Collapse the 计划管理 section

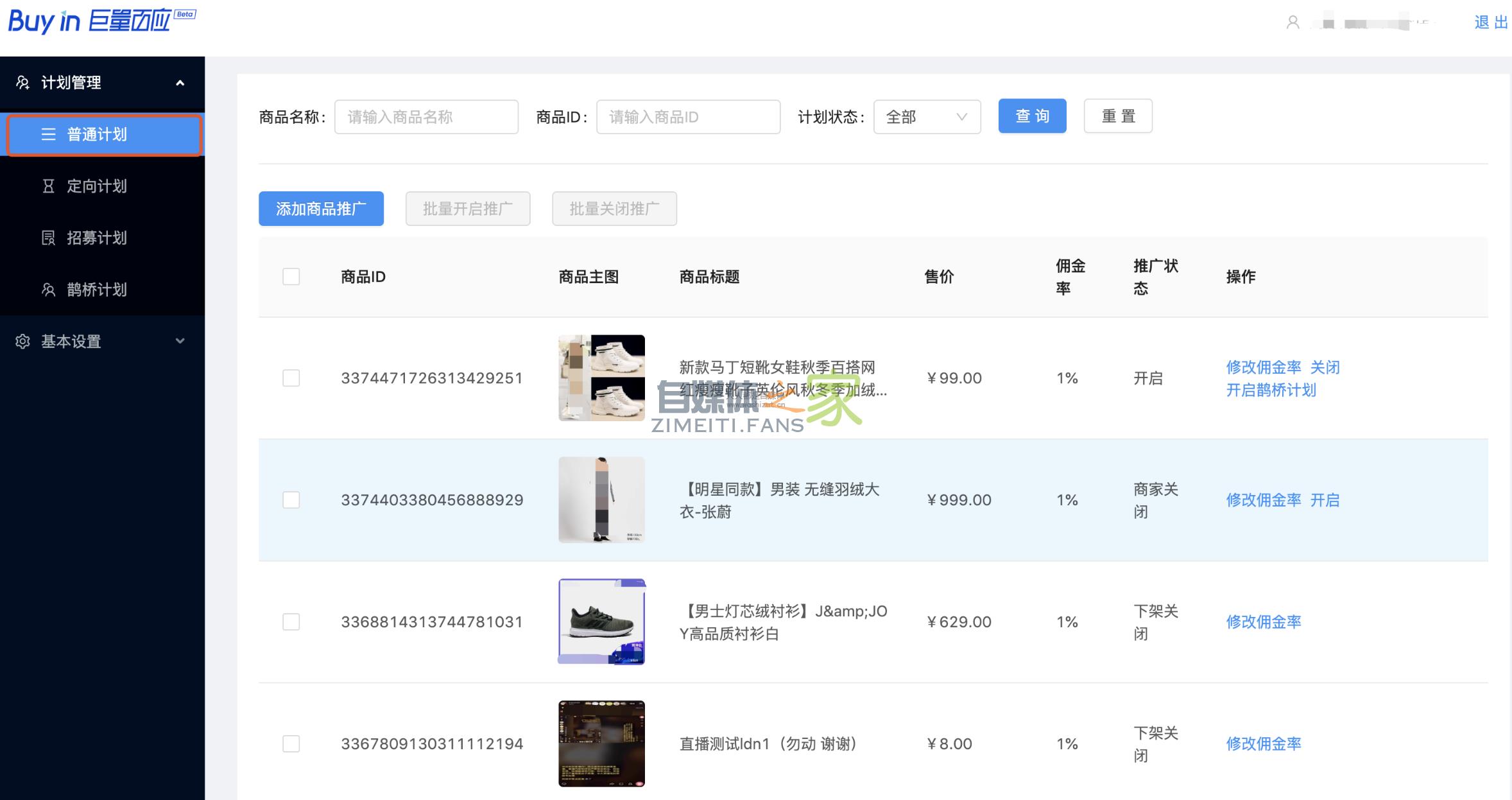180,82
